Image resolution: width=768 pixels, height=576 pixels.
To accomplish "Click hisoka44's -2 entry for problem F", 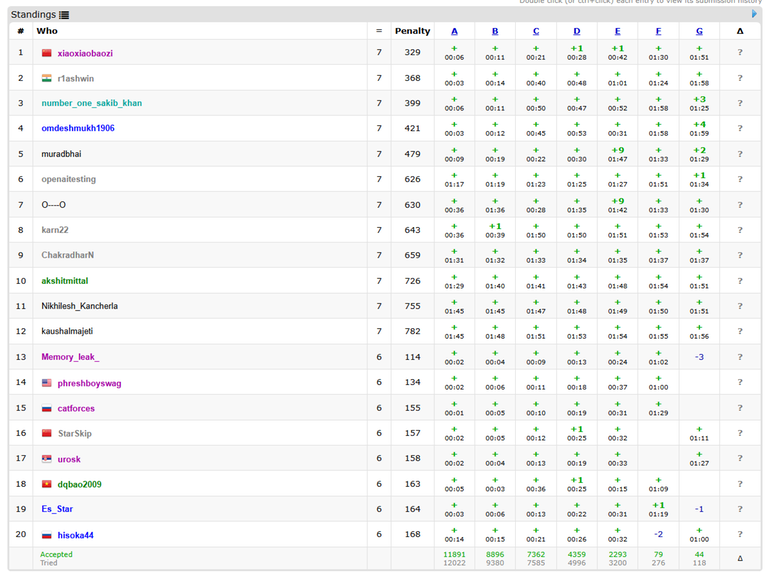I will (x=658, y=534).
